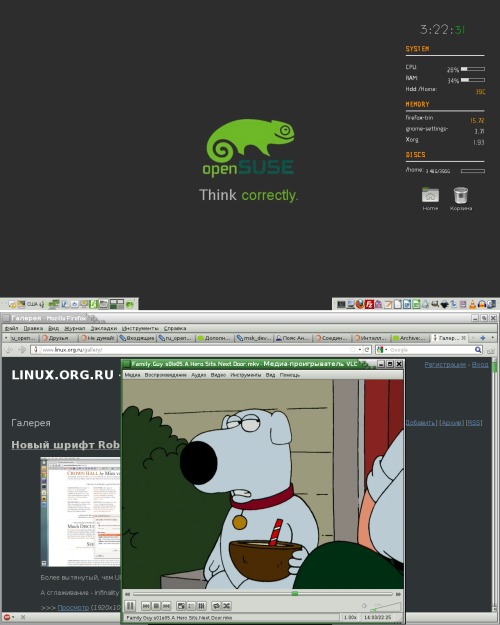Click the Firefox forward button
This screenshot has width=500, height=625.
click(x=22, y=350)
